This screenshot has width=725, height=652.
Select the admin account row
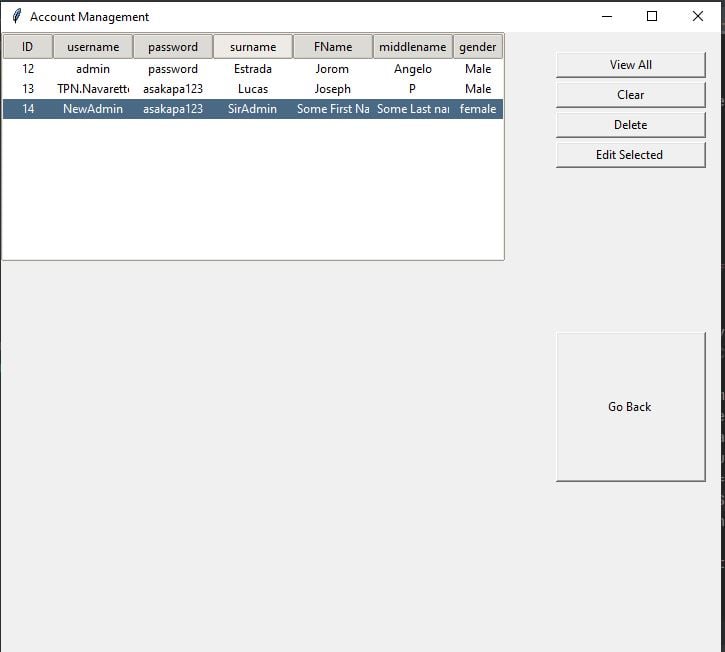(93, 69)
